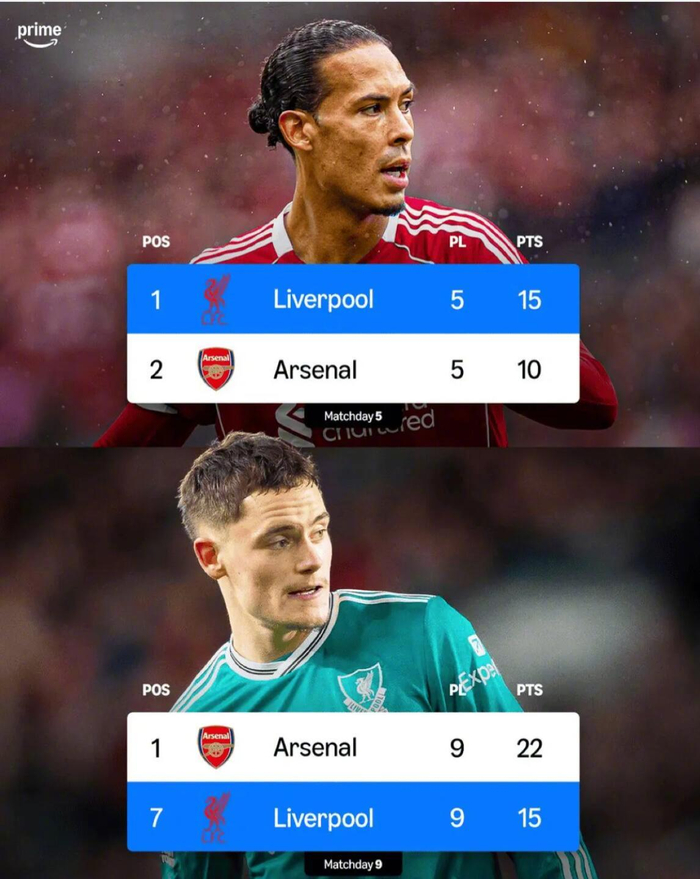Click the Prime logo in the corner

coord(39,35)
